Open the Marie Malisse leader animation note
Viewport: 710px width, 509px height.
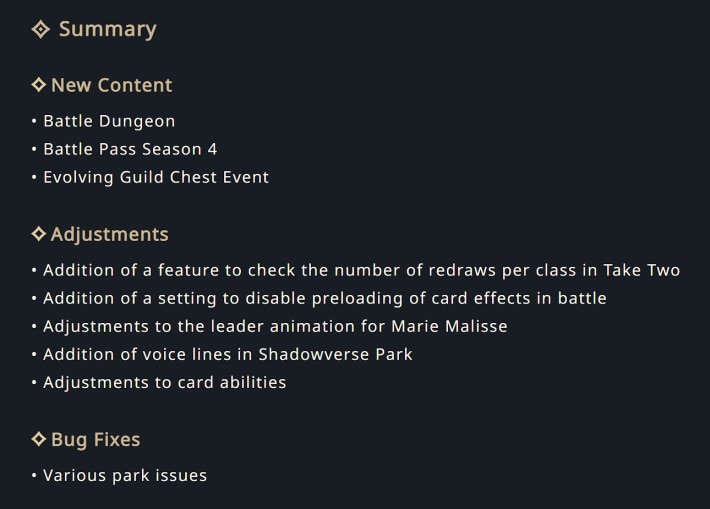coord(275,326)
